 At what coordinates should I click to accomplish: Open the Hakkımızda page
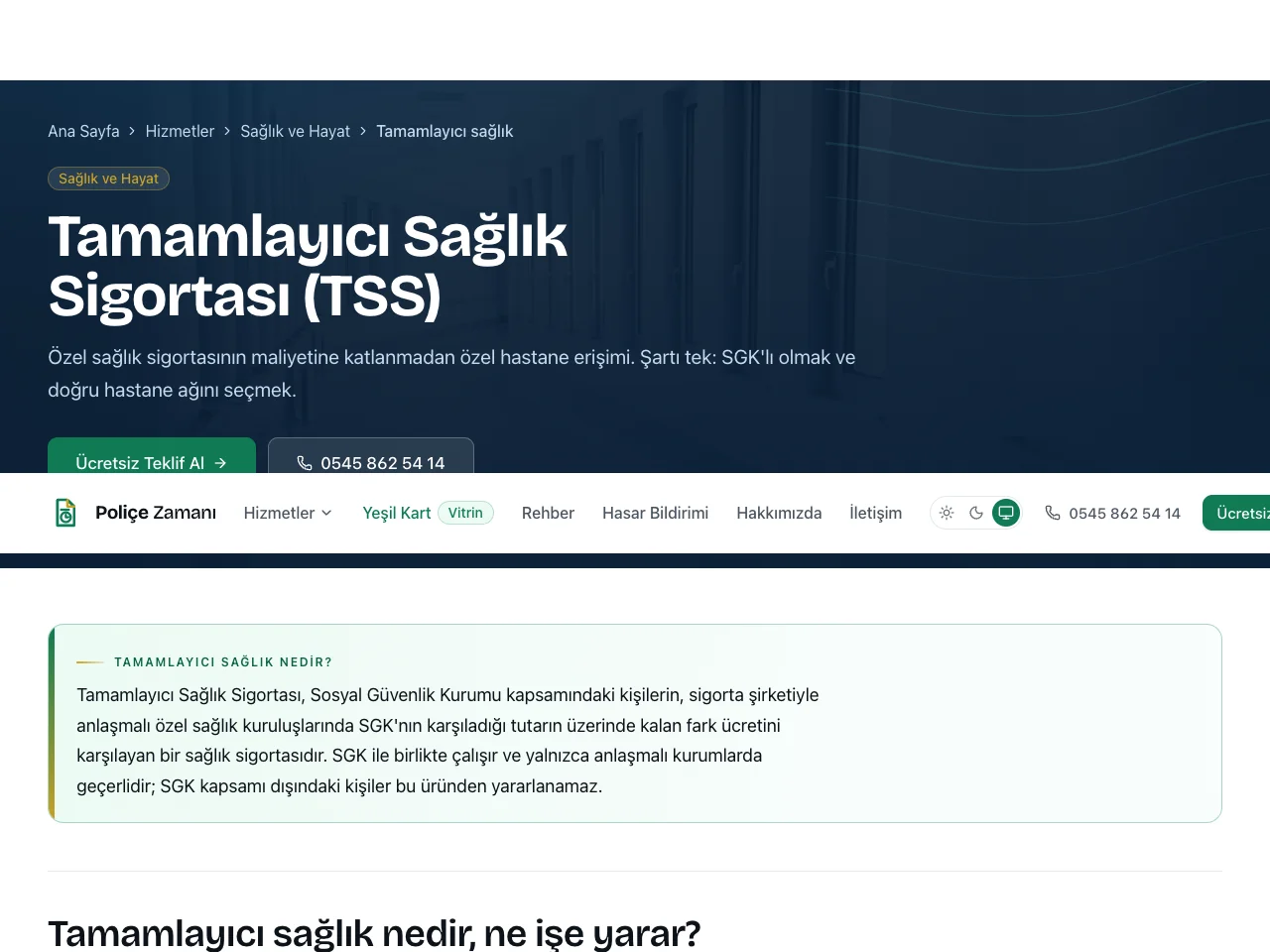click(x=779, y=513)
